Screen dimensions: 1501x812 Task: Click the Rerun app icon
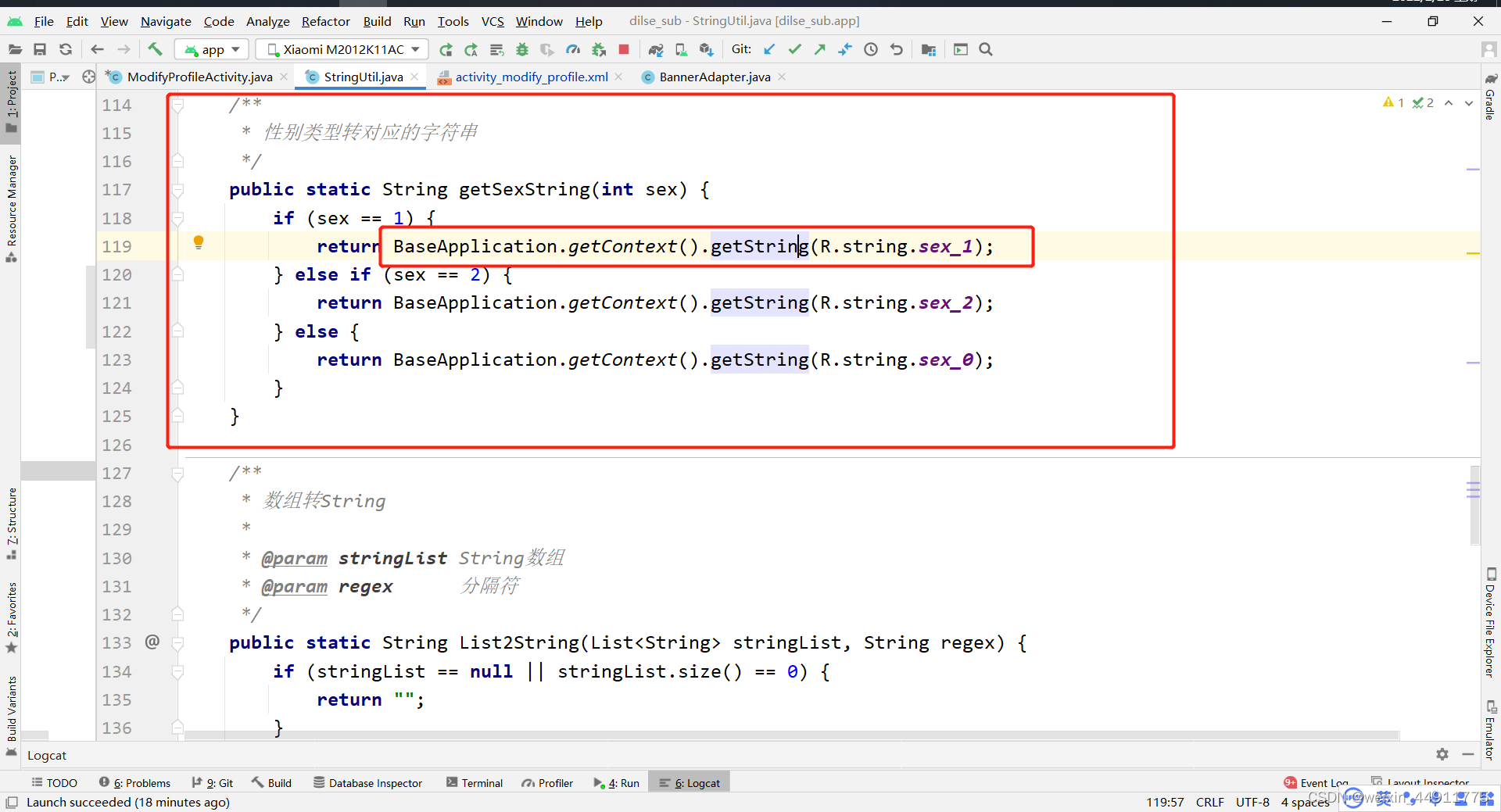pos(446,49)
